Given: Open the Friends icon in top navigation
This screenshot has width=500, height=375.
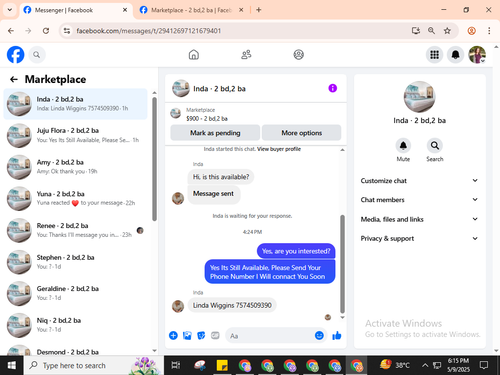Looking at the screenshot, I should click(246, 54).
